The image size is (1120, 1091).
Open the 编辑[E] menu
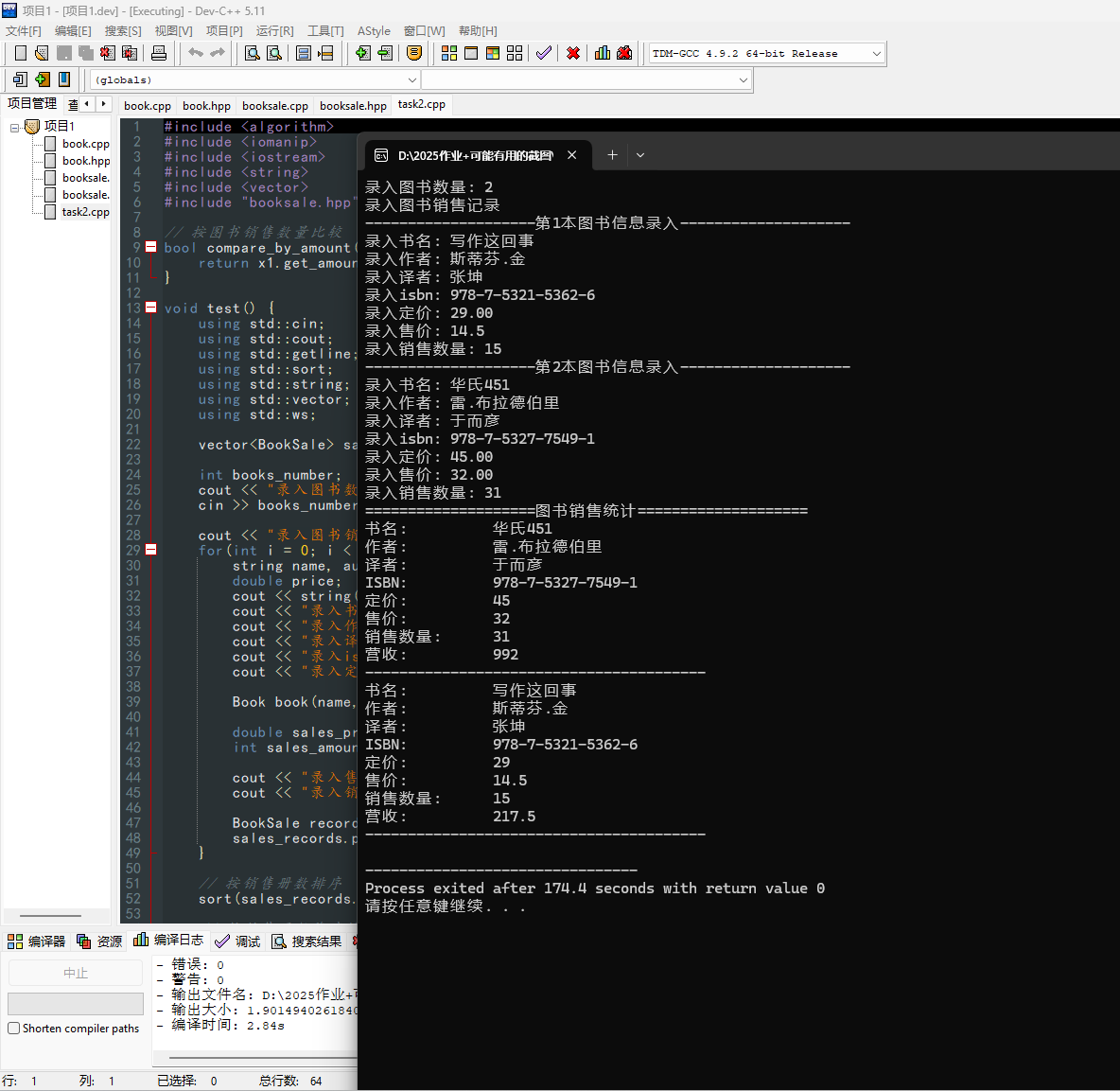coord(73,30)
